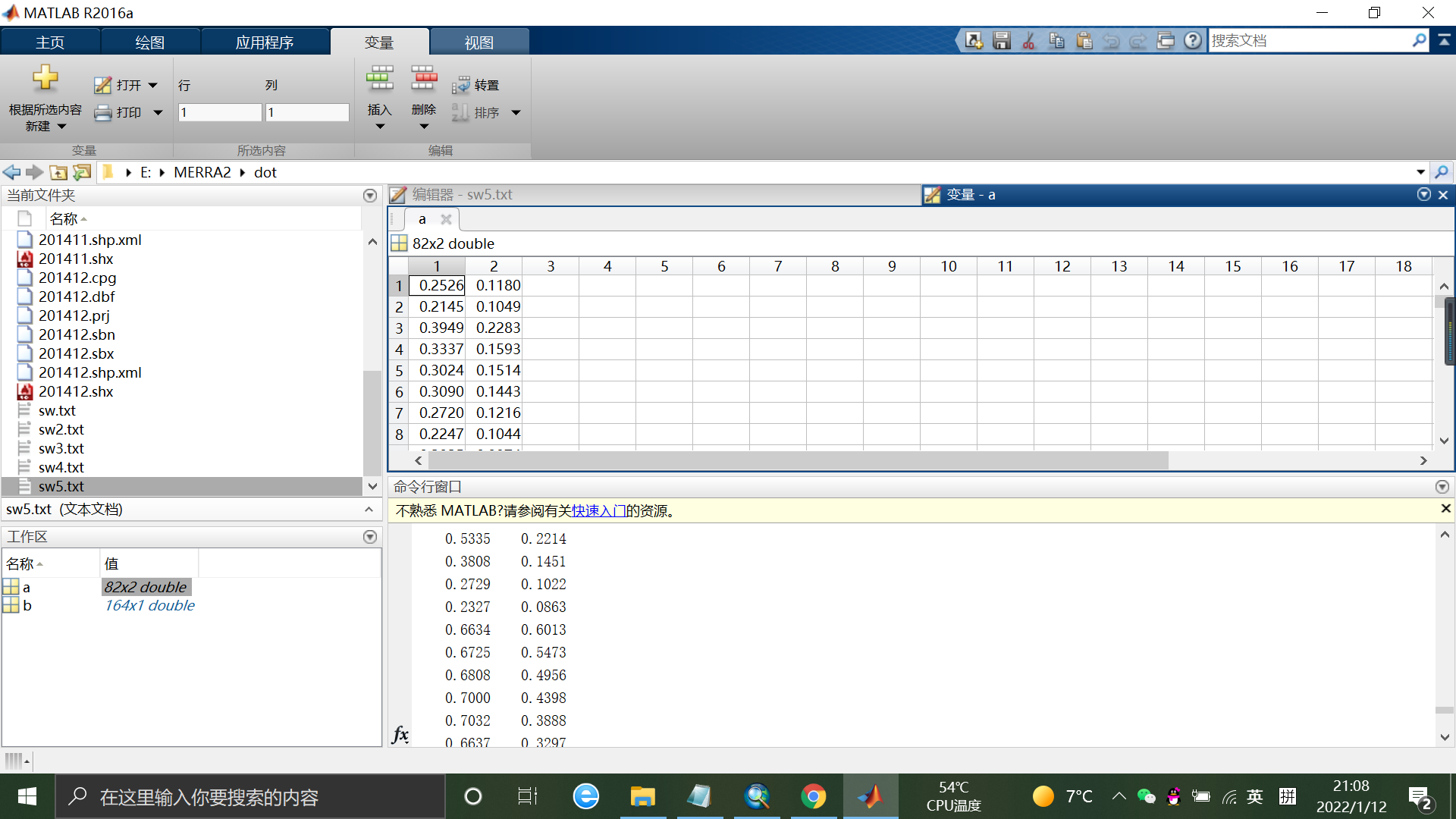
Task: Click the Print icon in ribbon
Action: (x=103, y=113)
